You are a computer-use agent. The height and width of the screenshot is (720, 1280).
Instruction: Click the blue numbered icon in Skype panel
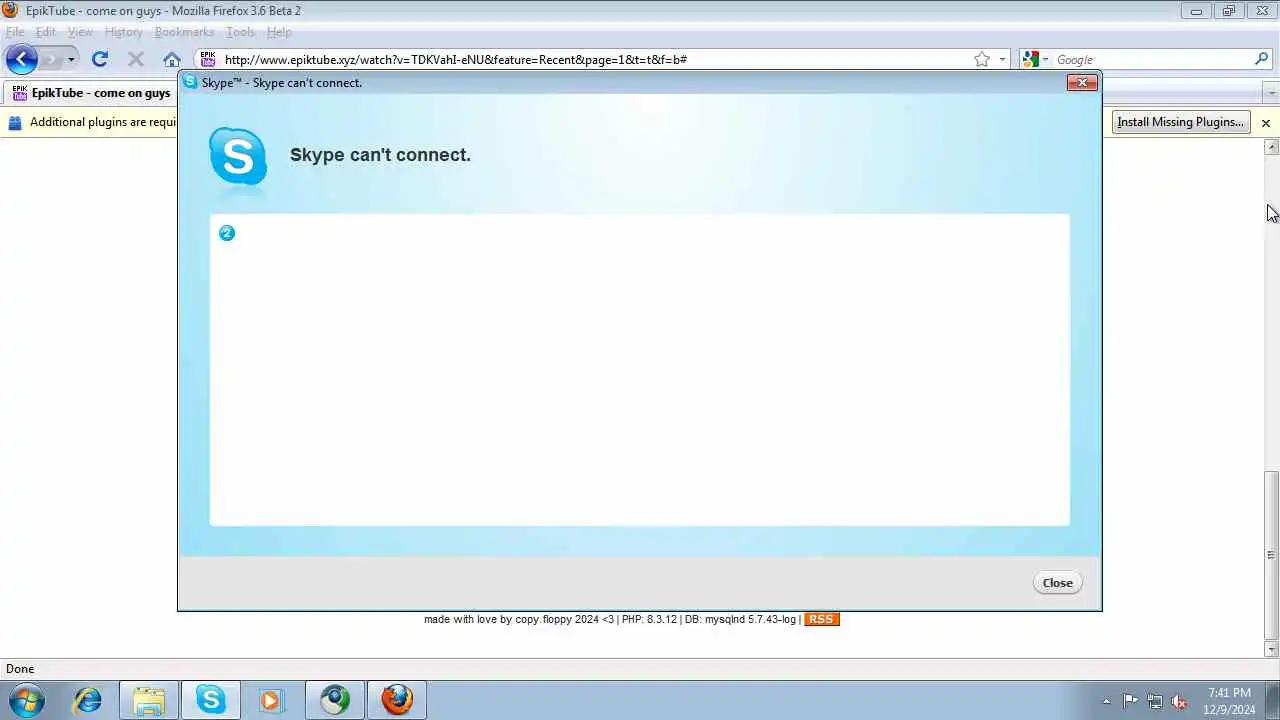[227, 233]
